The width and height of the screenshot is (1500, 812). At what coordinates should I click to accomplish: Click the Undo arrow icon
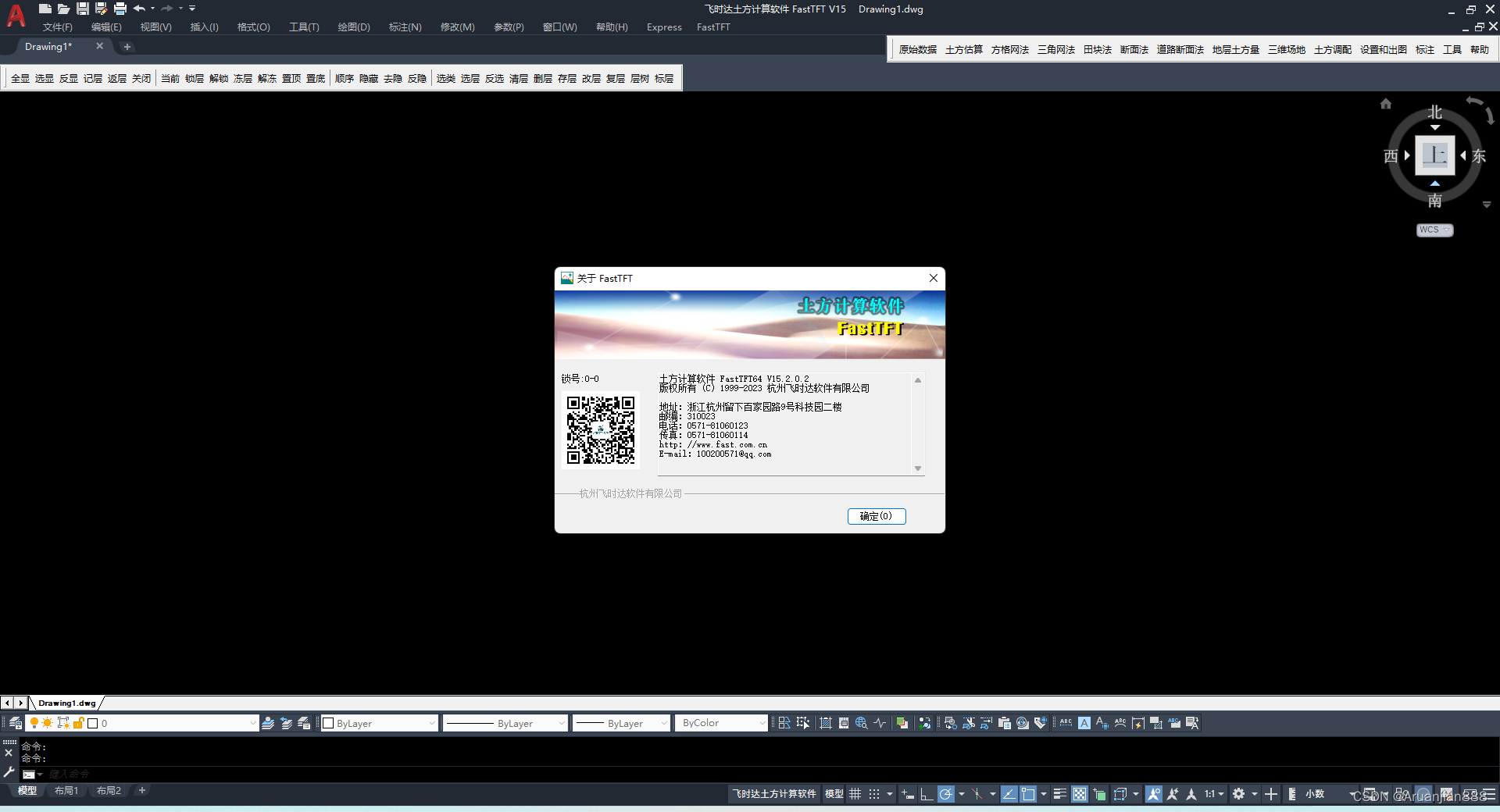[x=139, y=9]
